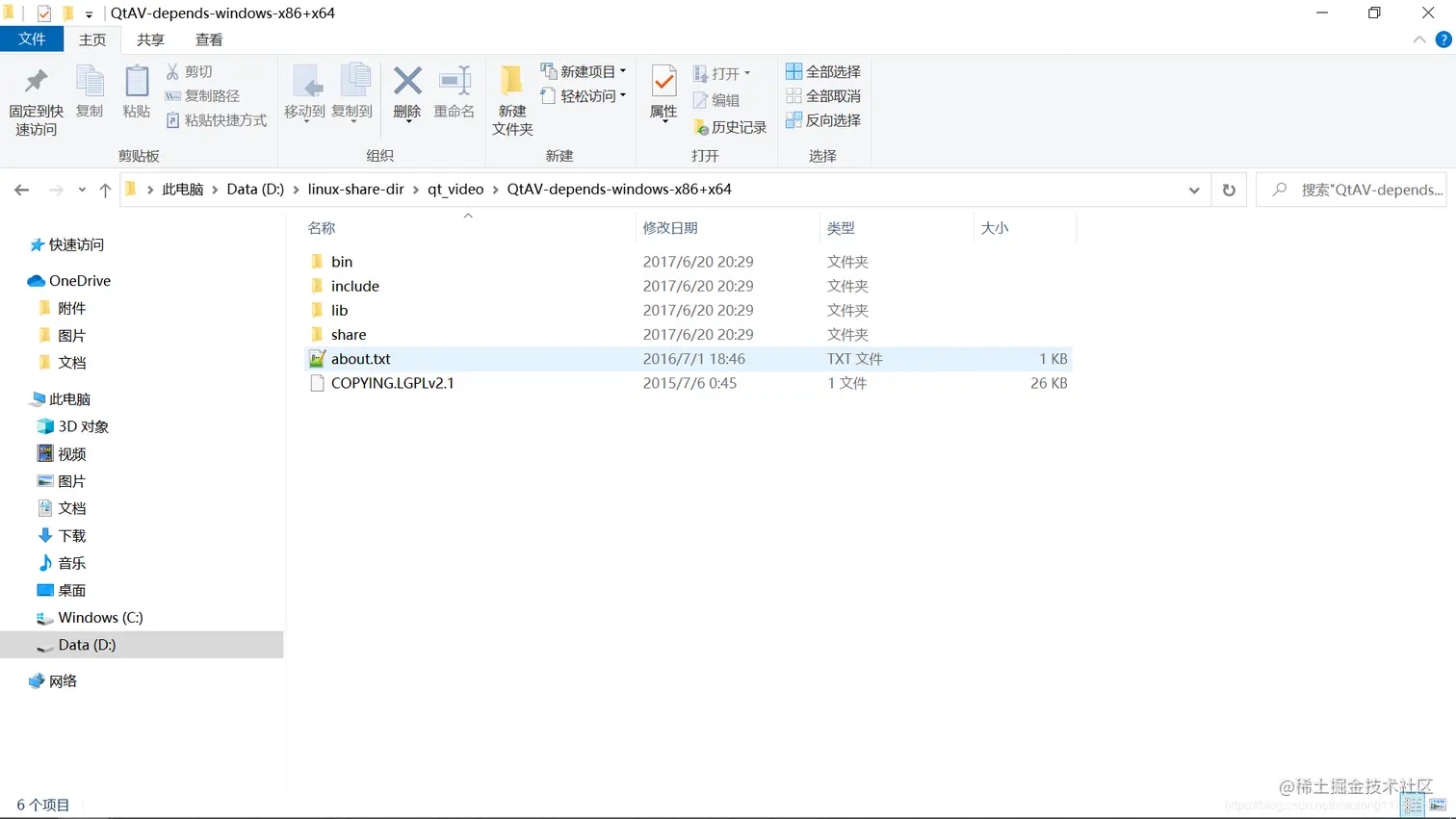The width and height of the screenshot is (1456, 819).
Task: Click the Cut scissors button
Action: (x=189, y=71)
